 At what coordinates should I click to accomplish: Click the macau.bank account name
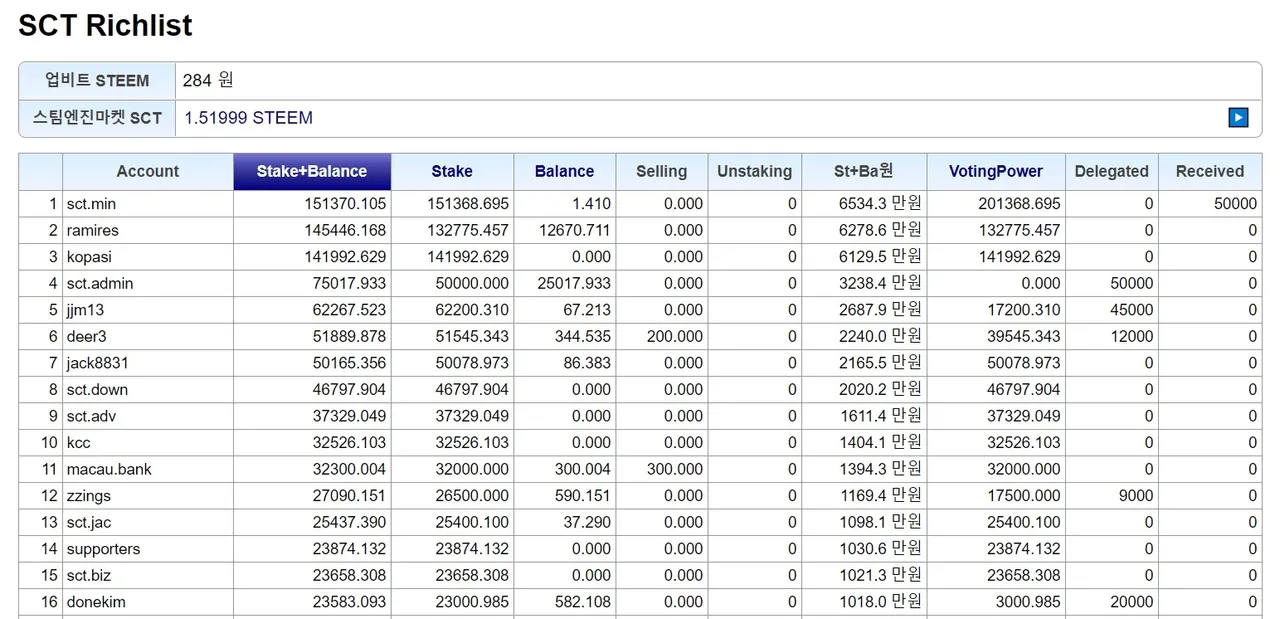[x=109, y=469]
